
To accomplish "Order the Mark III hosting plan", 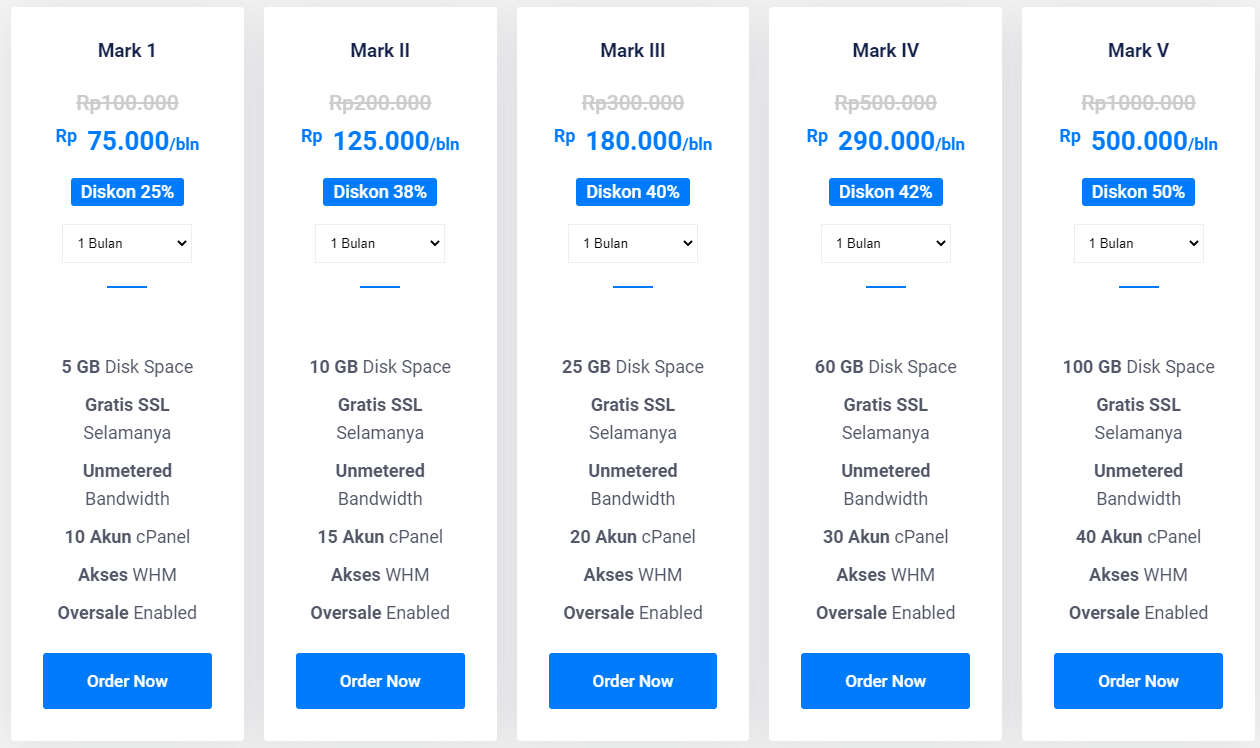I will tap(633, 681).
